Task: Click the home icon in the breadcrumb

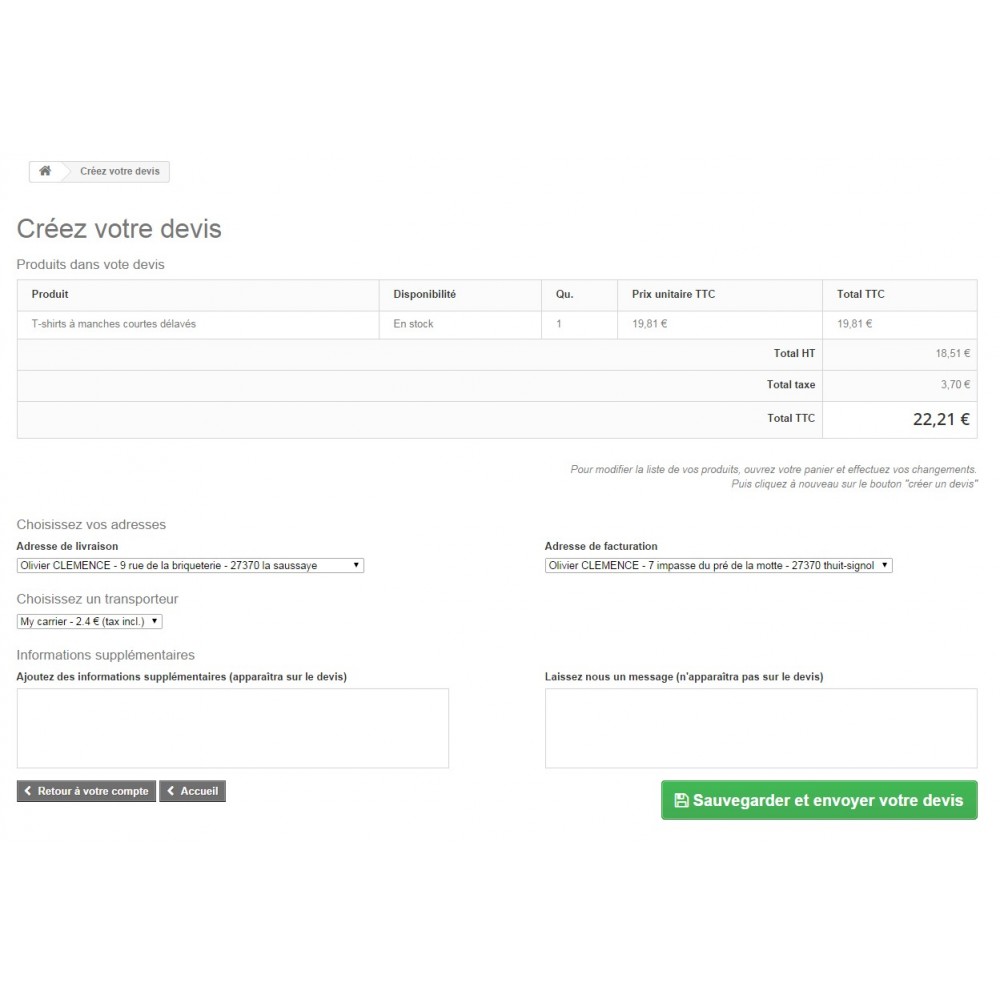Action: 44,171
